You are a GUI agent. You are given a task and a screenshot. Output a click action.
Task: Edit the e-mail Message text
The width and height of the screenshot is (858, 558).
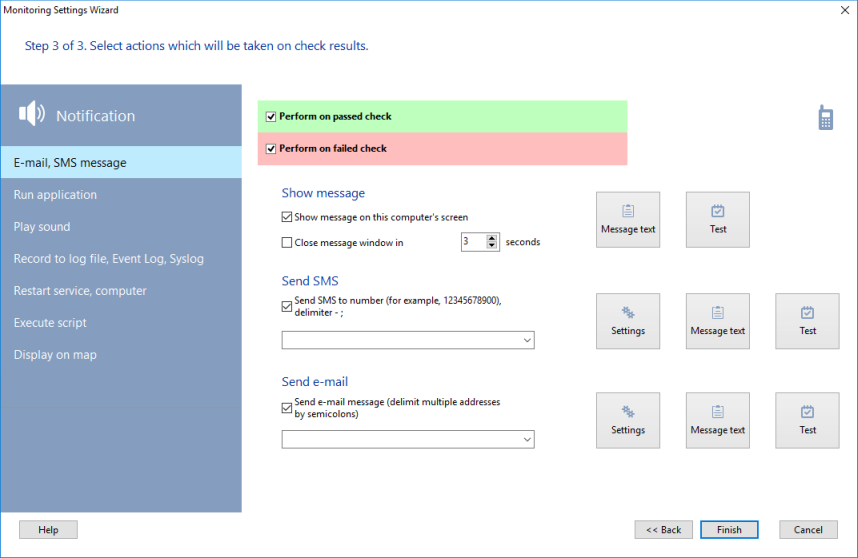pos(718,420)
